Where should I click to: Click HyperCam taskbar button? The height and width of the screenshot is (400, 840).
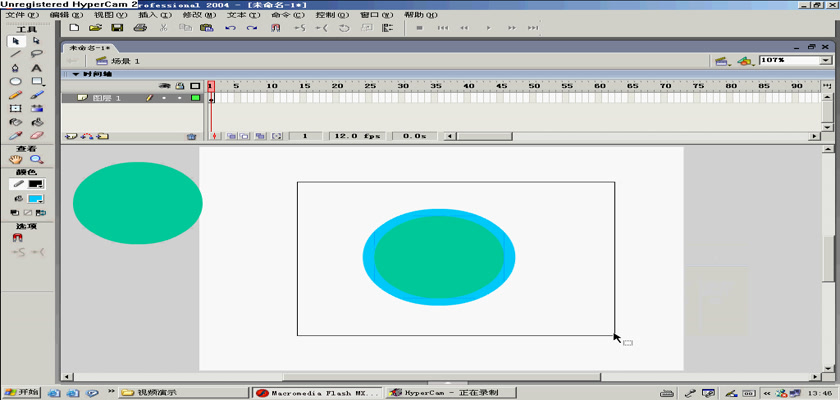(x=451, y=393)
